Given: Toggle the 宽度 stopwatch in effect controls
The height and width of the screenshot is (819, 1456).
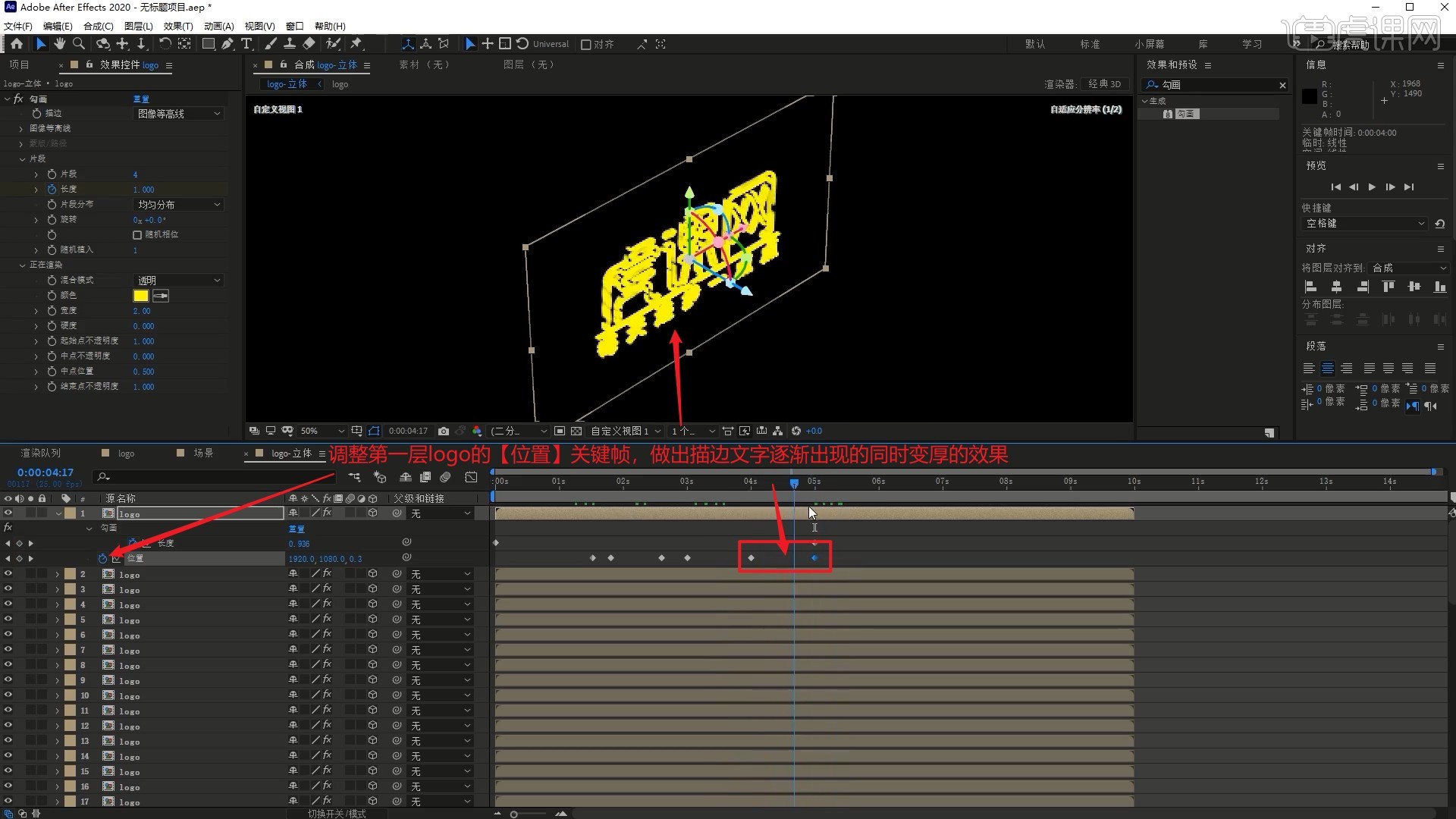Looking at the screenshot, I should (x=52, y=311).
